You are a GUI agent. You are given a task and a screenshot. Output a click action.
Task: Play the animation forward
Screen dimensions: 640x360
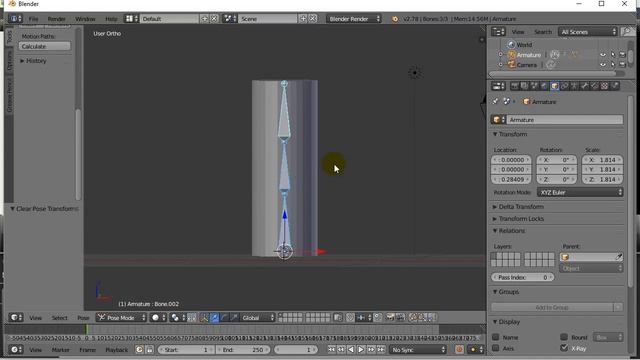(x=361, y=350)
